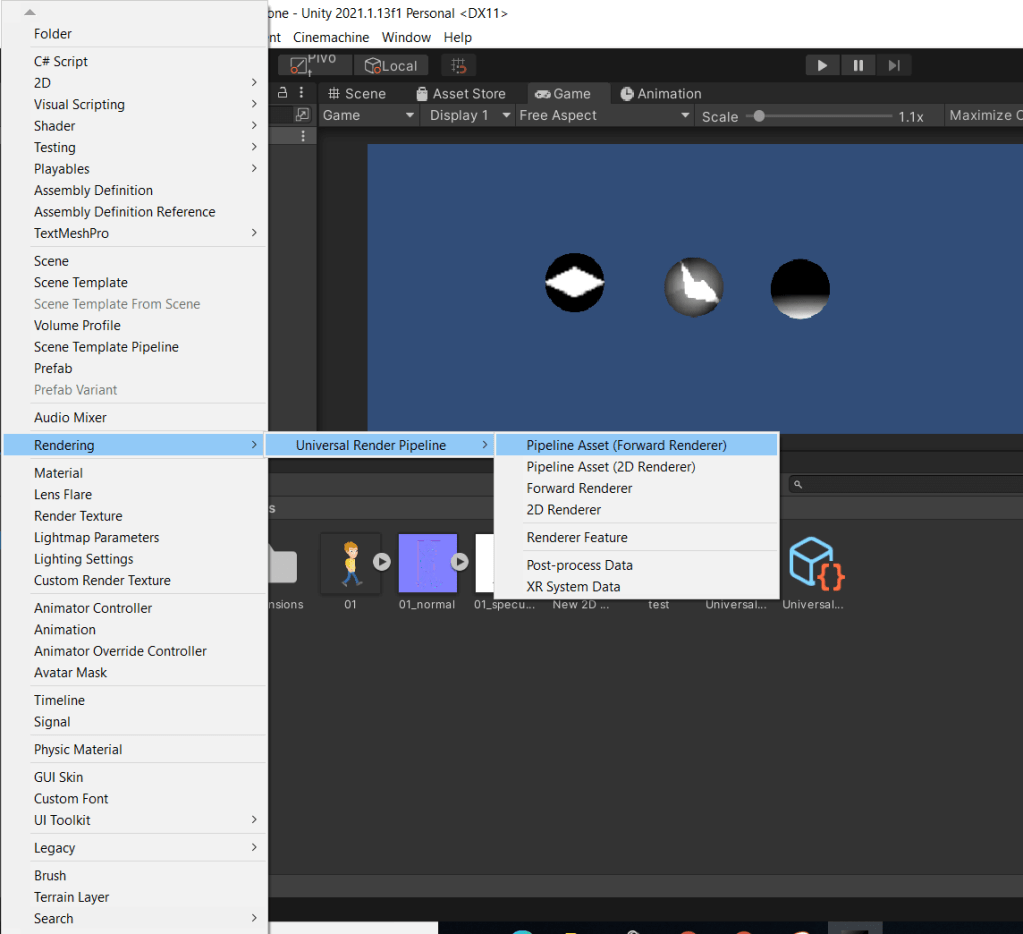The height and width of the screenshot is (934, 1023).
Task: Click the Step frame button
Action: pos(894,65)
